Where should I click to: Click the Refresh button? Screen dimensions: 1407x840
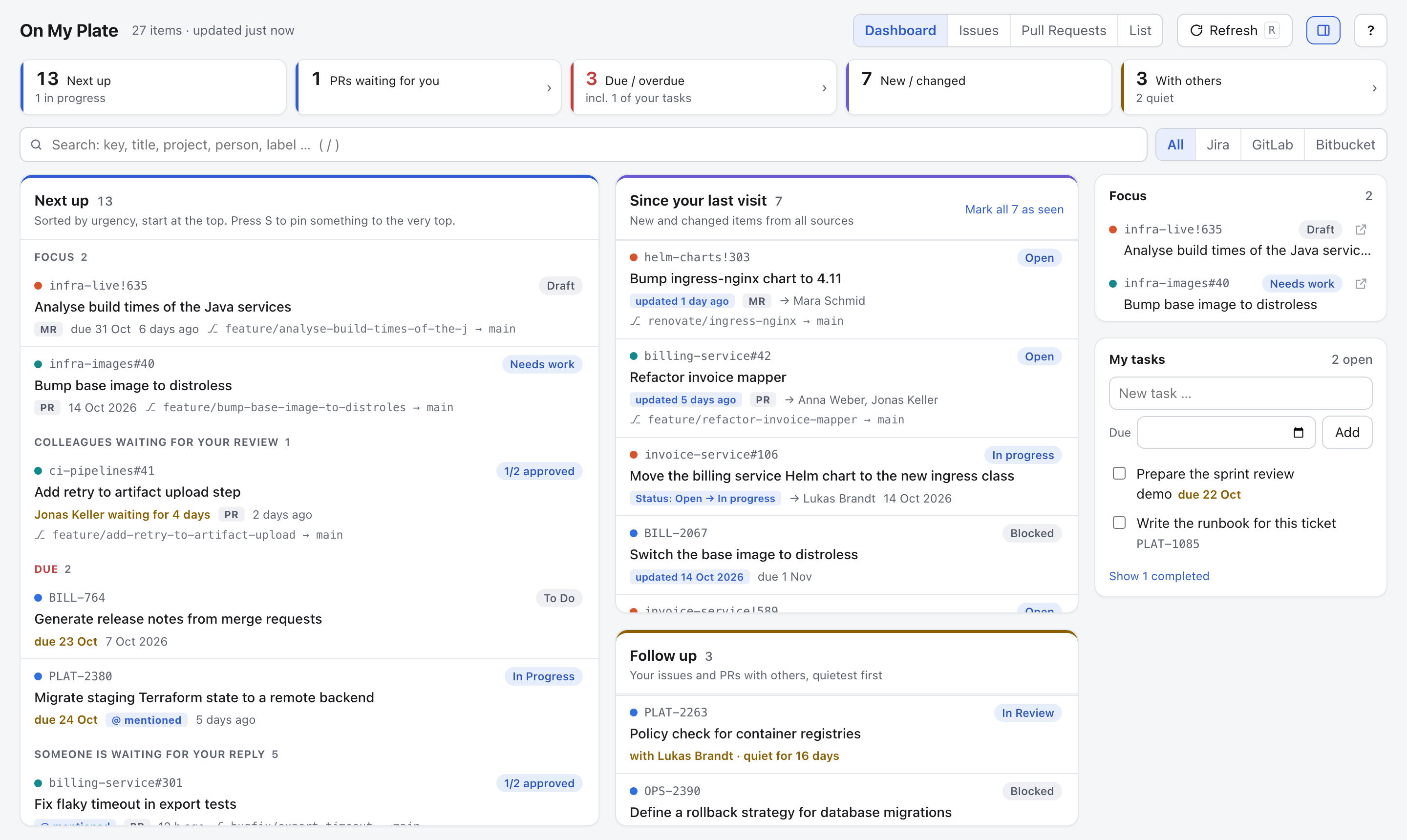click(x=1234, y=31)
